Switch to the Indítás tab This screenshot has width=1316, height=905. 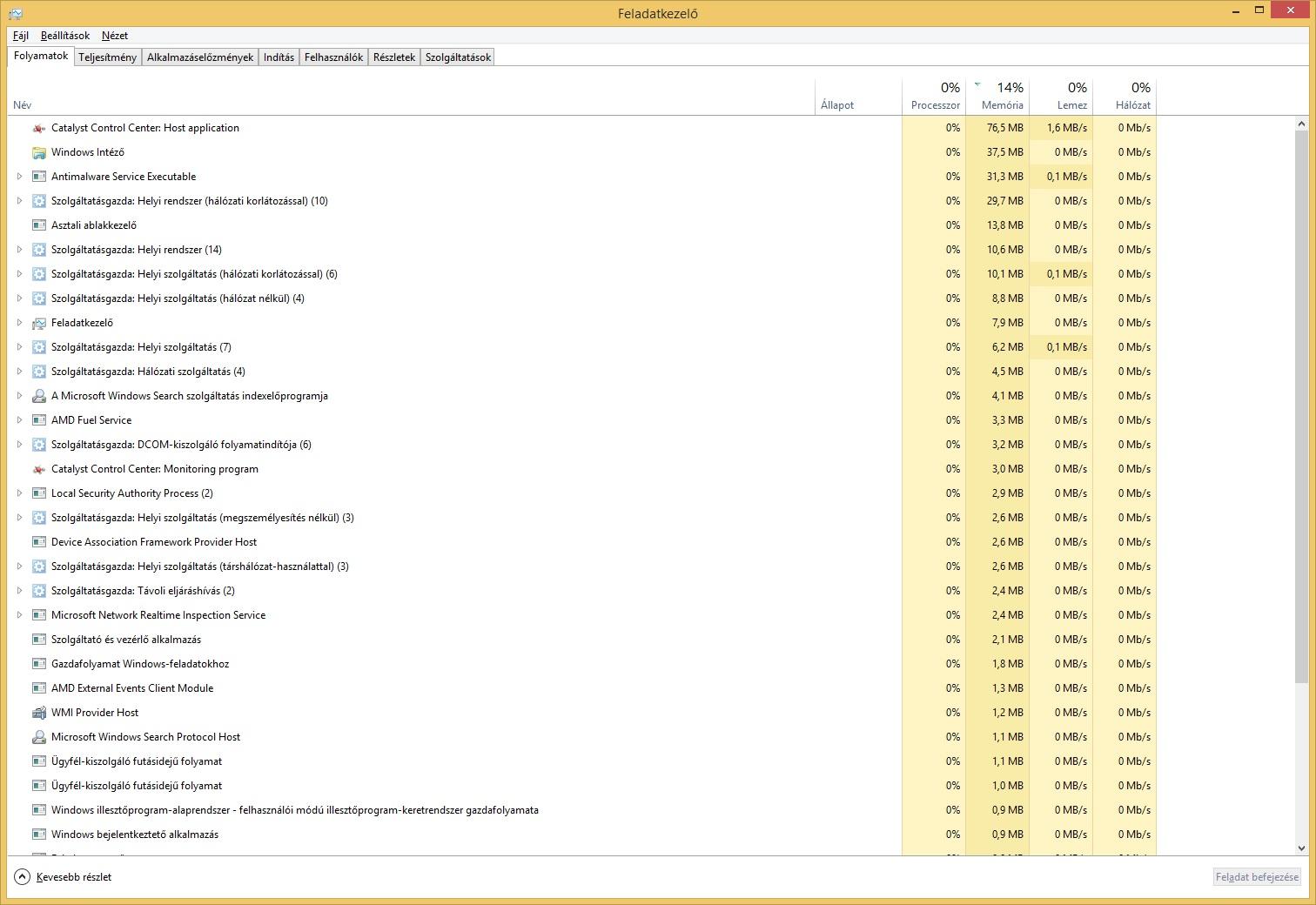(x=279, y=57)
